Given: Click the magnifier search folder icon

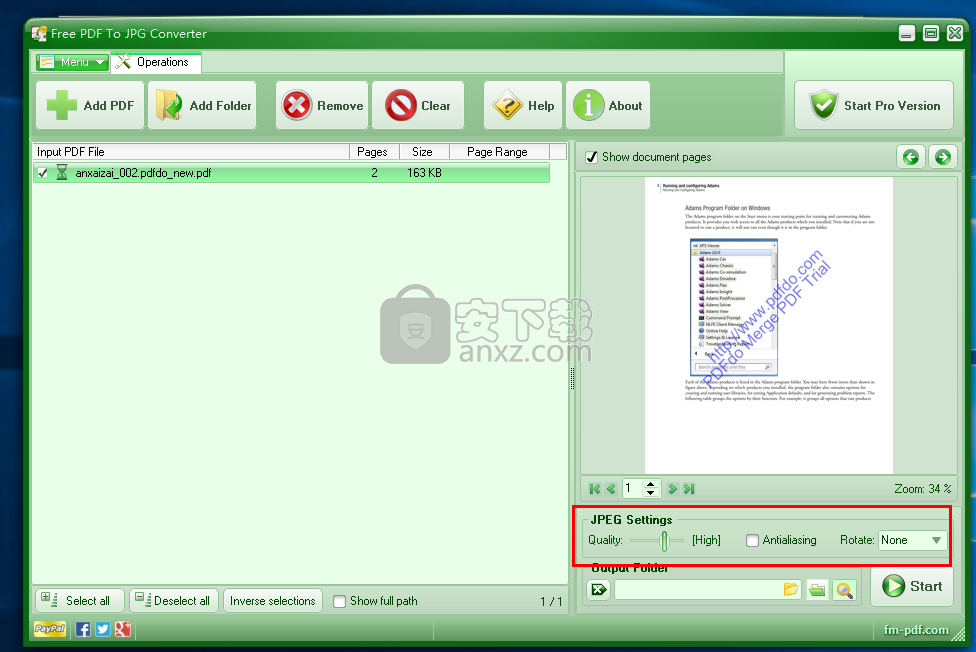Looking at the screenshot, I should (x=845, y=589).
